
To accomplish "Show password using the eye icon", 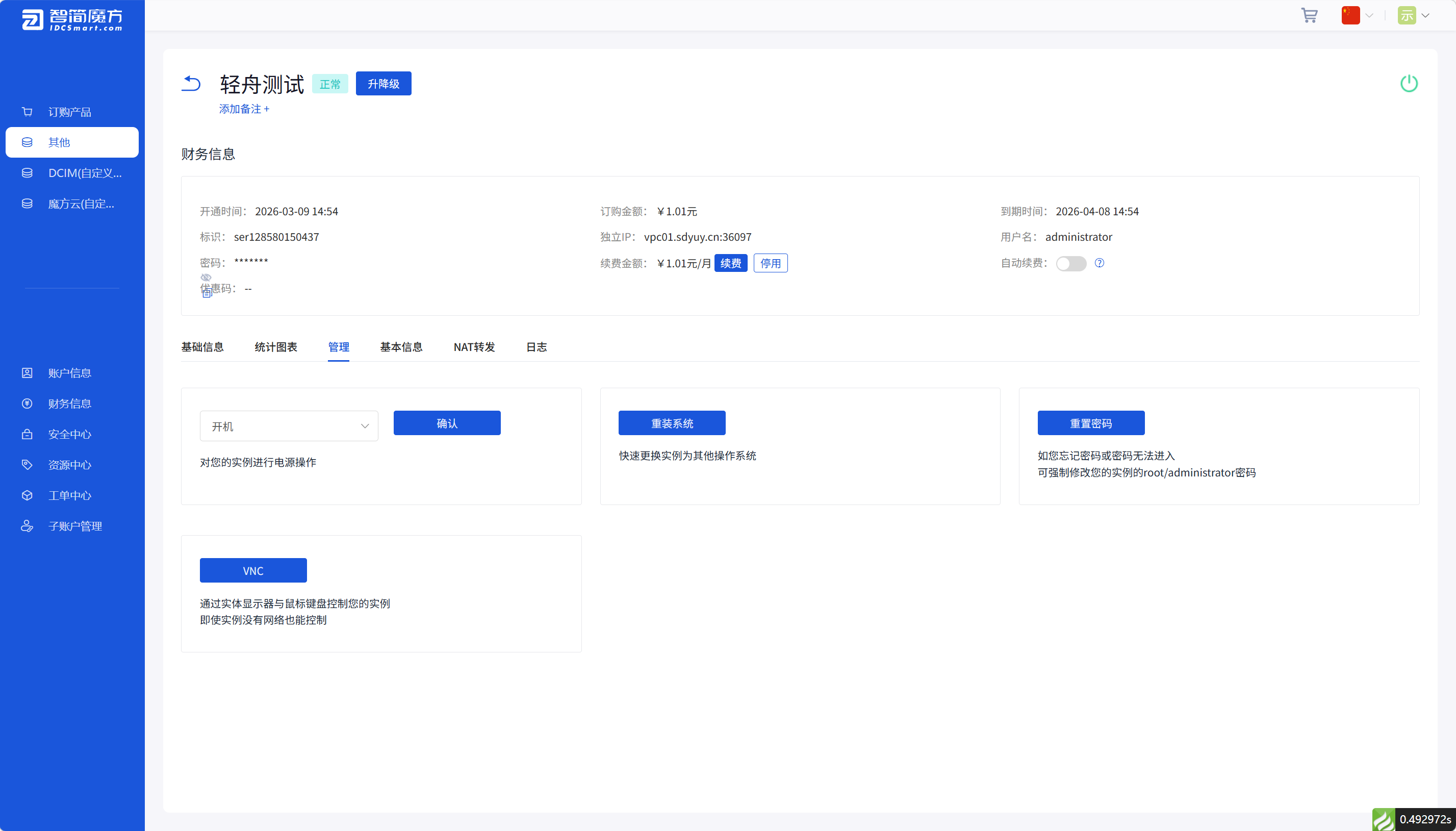I will click(x=206, y=278).
